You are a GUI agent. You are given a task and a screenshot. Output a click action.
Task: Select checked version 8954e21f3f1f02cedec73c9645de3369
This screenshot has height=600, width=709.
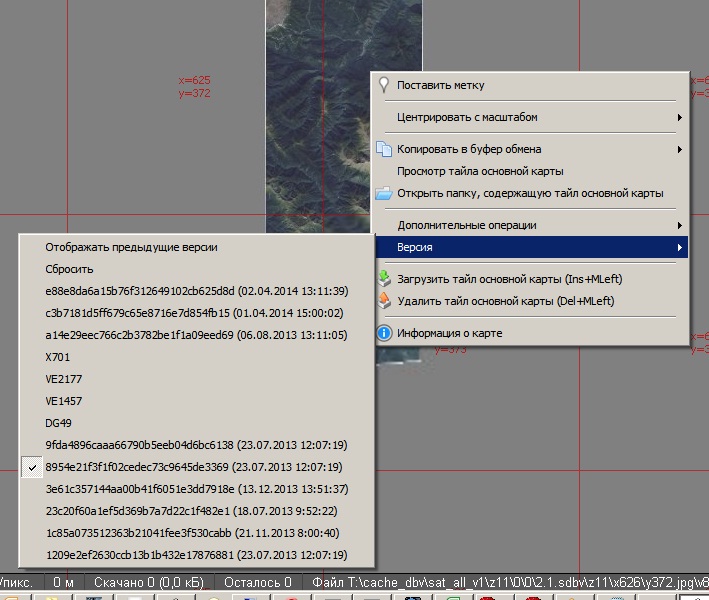[195, 467]
